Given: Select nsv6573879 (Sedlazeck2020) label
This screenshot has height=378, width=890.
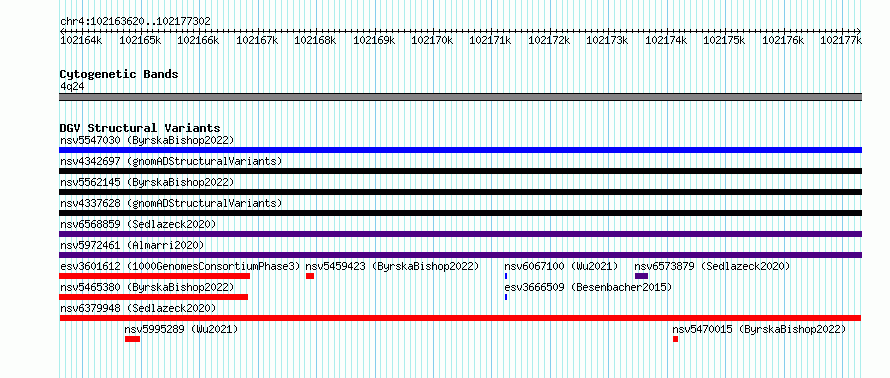Looking at the screenshot, I should (712, 266).
